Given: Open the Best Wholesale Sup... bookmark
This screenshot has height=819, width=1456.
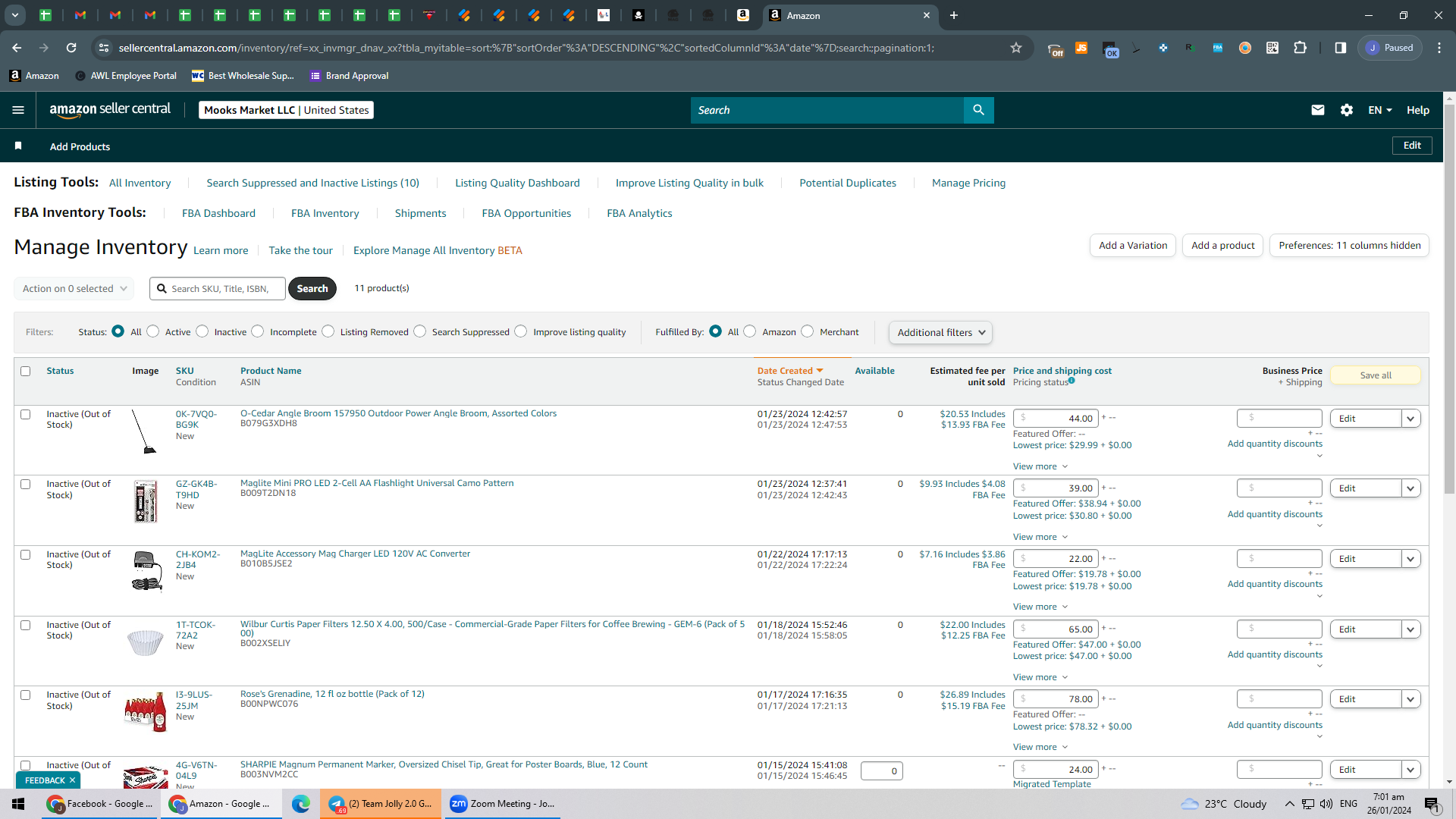Looking at the screenshot, I should click(x=243, y=76).
